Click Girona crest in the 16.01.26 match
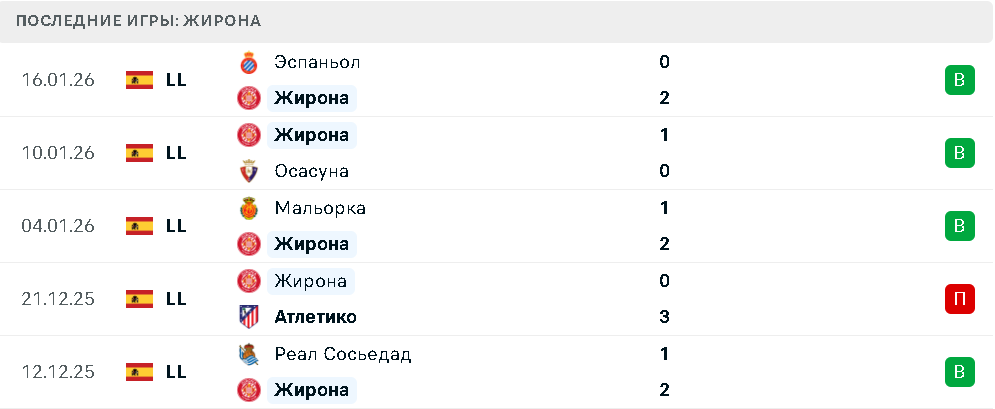 tap(248, 98)
